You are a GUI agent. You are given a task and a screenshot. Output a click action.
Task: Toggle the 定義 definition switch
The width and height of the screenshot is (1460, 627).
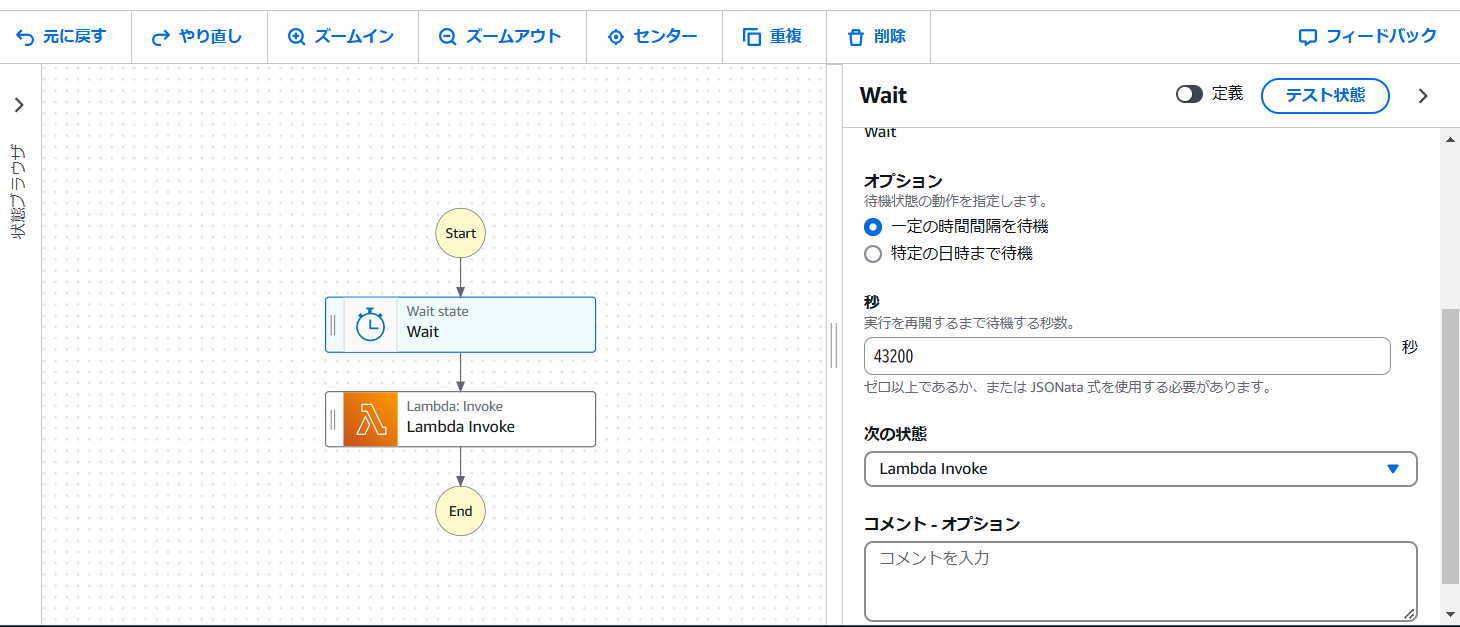coord(1189,94)
